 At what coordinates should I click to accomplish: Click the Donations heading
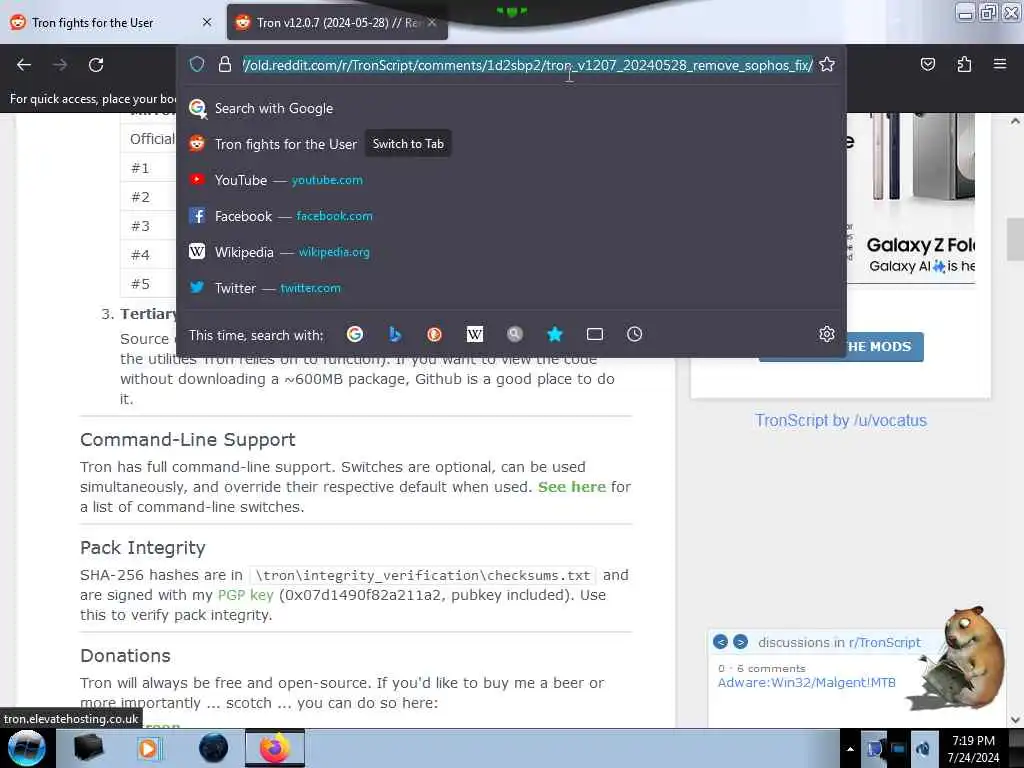(x=125, y=656)
